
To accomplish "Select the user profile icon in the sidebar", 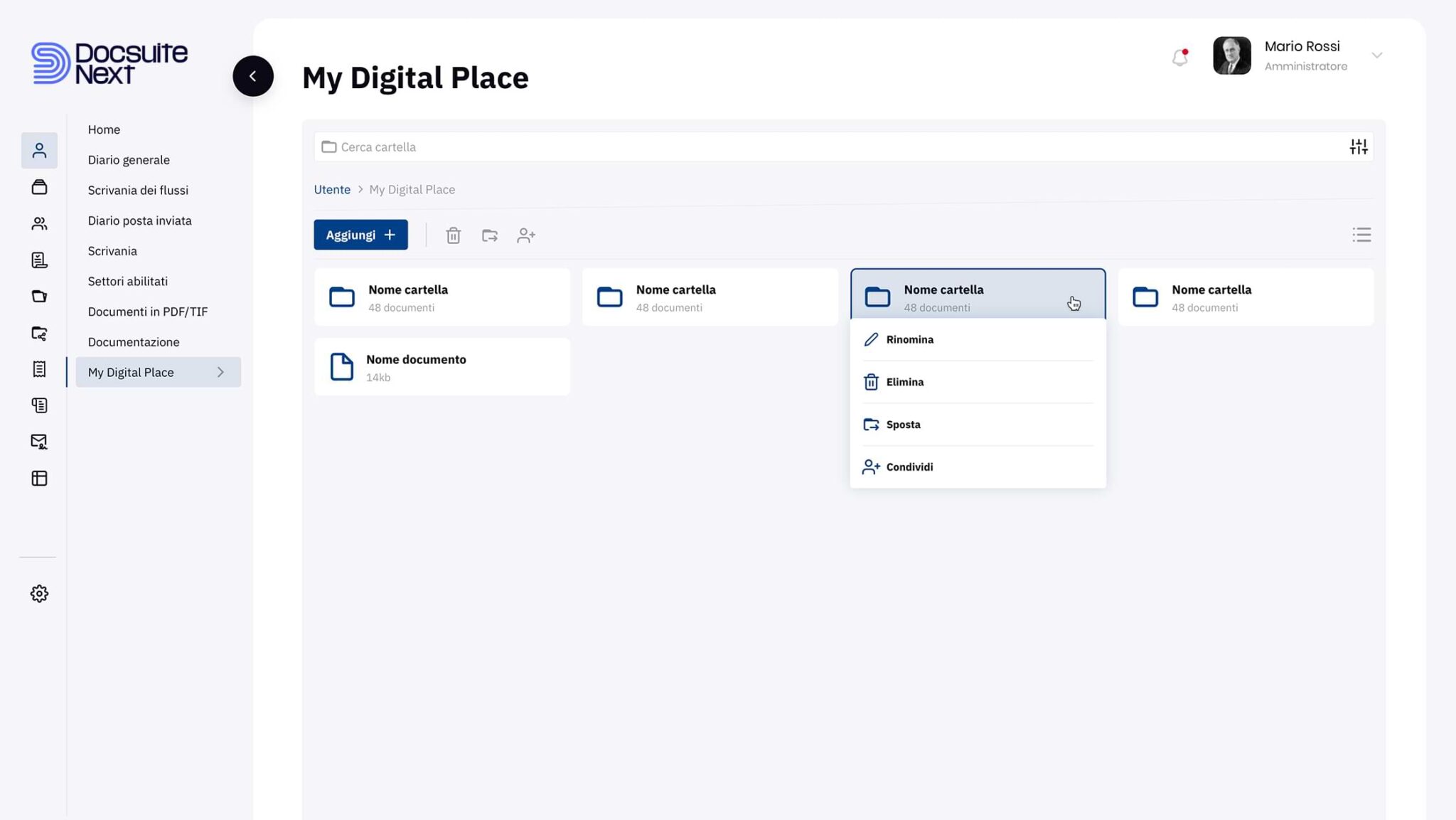I will 39,150.
